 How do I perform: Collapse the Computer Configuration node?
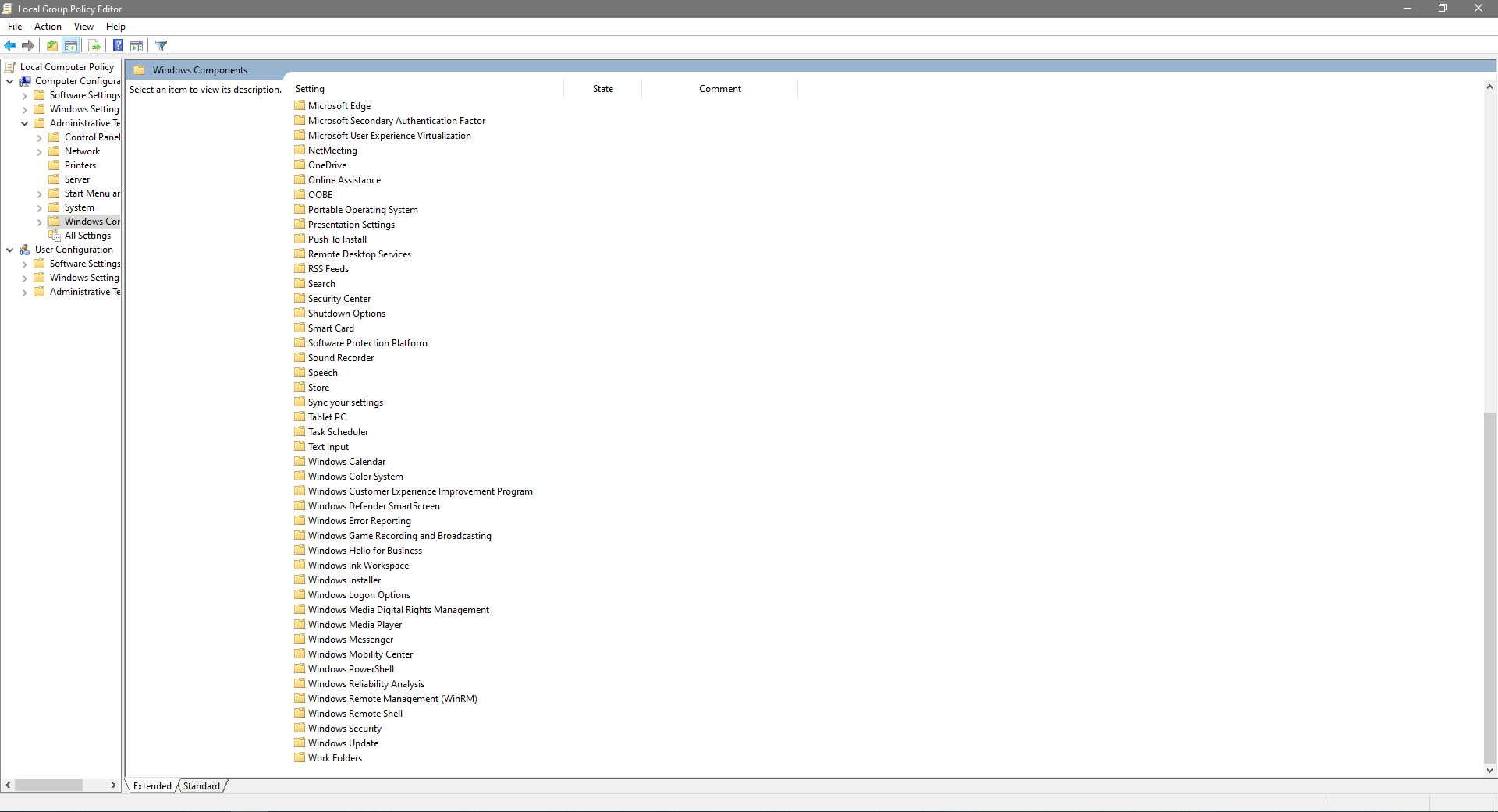pos(9,81)
